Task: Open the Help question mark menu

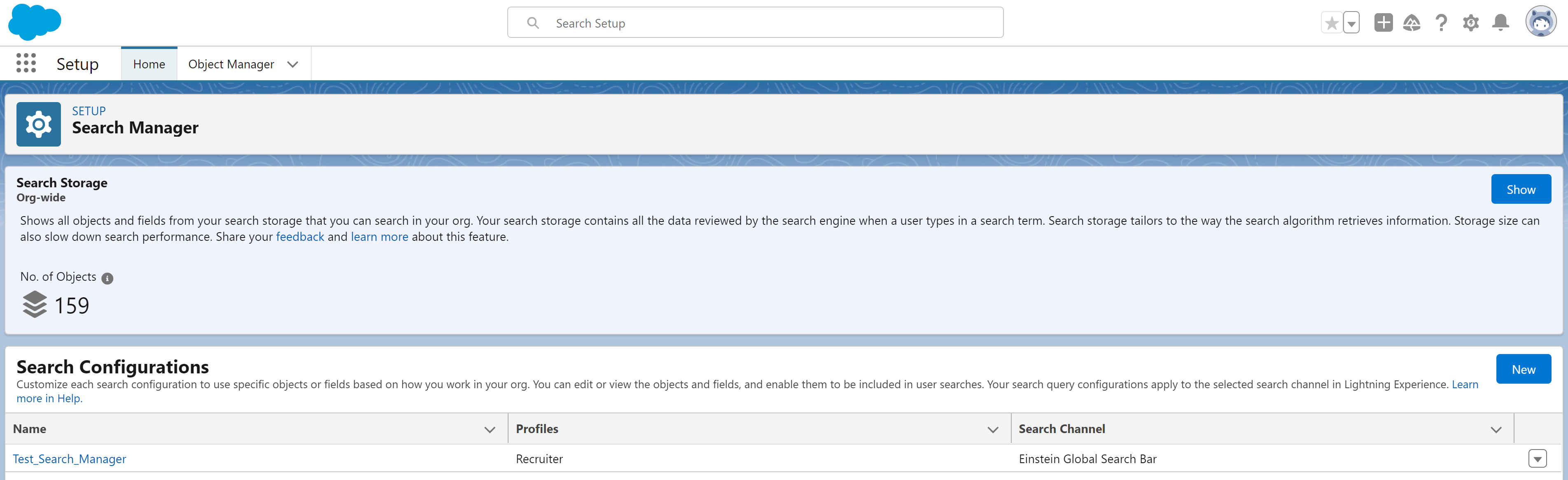Action: [x=1441, y=23]
